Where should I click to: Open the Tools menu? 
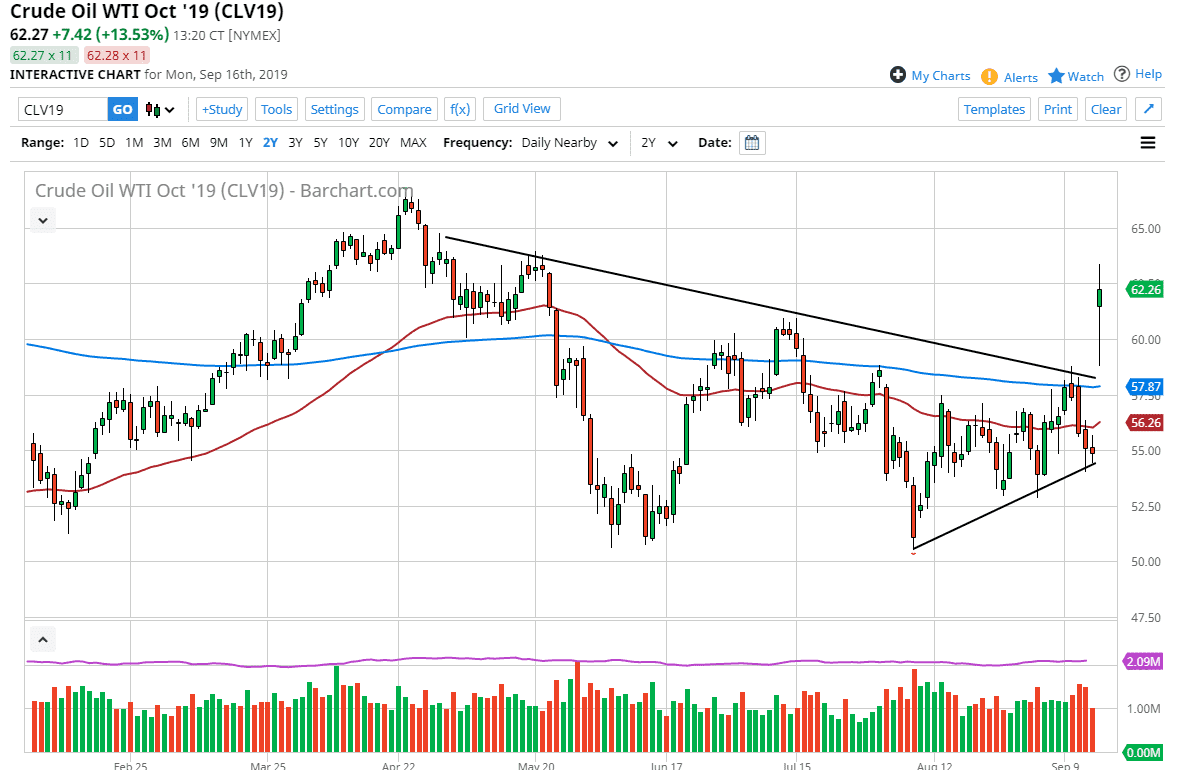276,108
